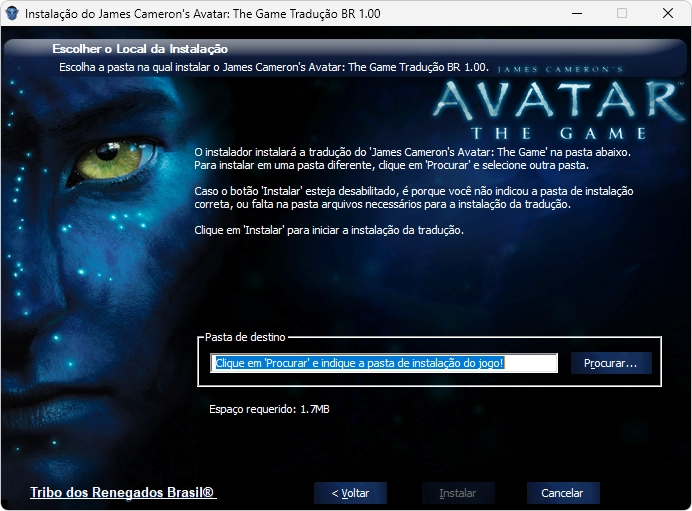Click 'Clique em 'Instalar' para iniciar' instruction text
The image size is (692, 511).
(x=329, y=230)
